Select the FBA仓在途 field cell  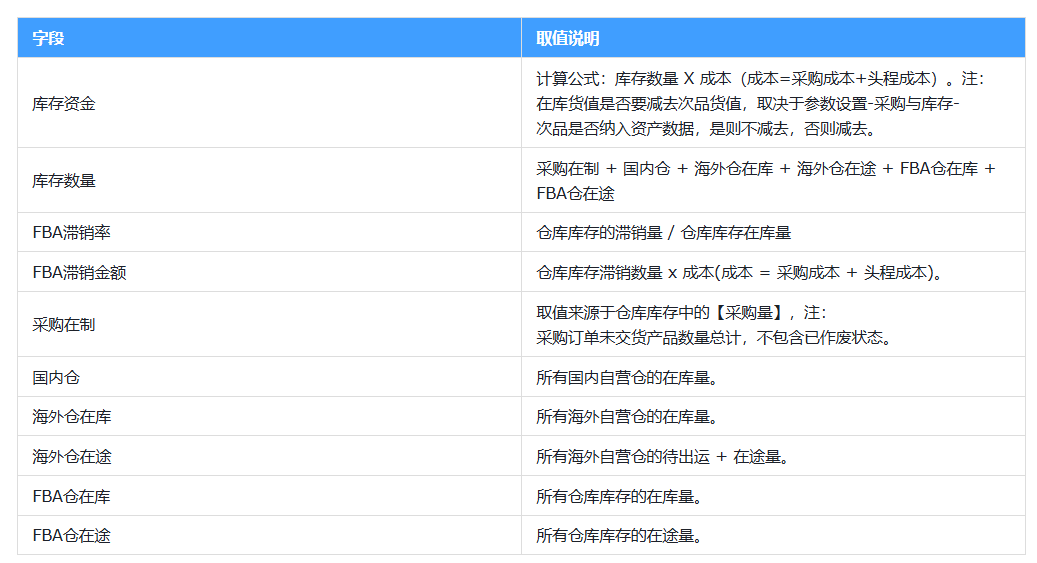click(269, 535)
